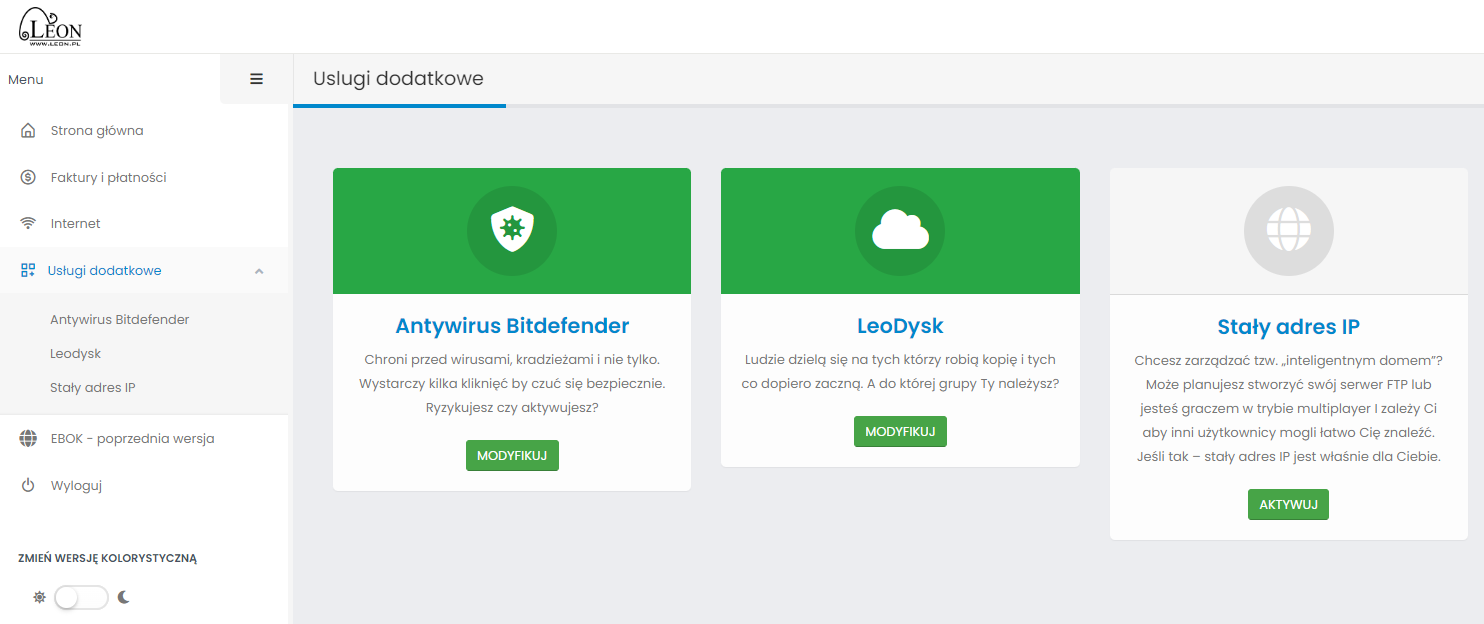Select Usługi dodatkowe menu item
The image size is (1484, 624).
[144, 270]
